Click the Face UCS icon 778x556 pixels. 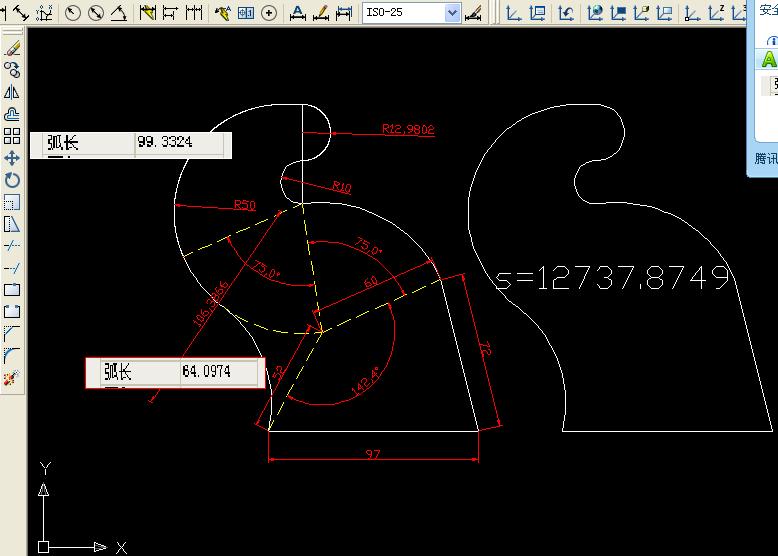(x=641, y=12)
